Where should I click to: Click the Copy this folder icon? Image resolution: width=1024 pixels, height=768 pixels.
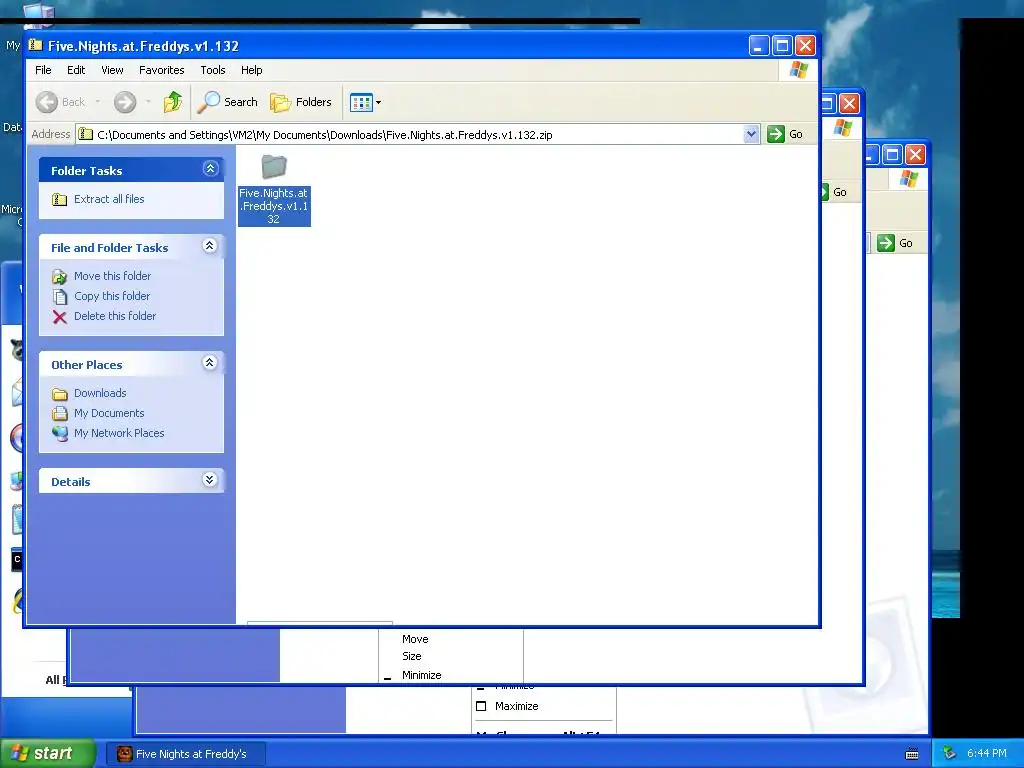[59, 296]
